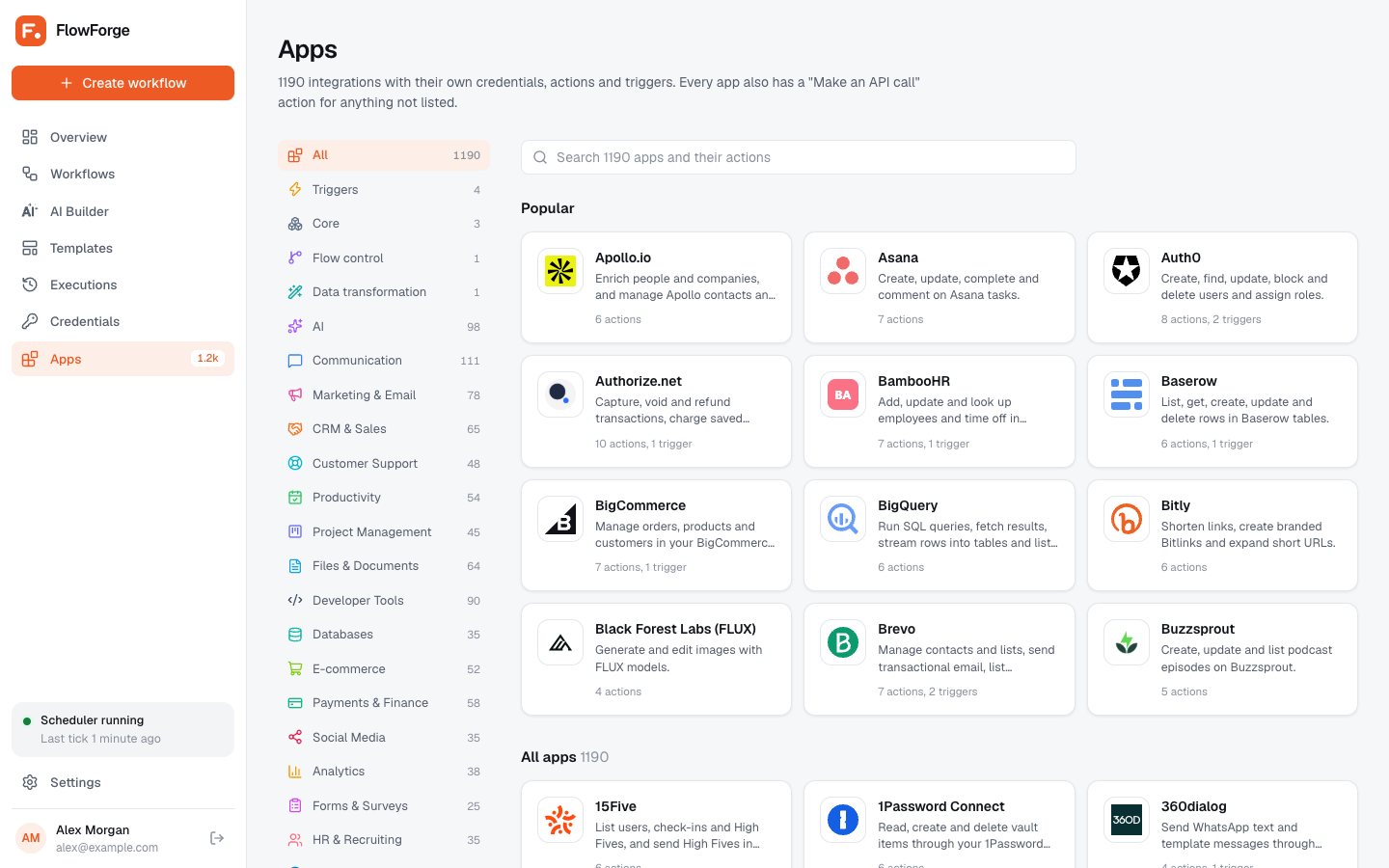Filter apps by Data transformation

pyautogui.click(x=384, y=292)
